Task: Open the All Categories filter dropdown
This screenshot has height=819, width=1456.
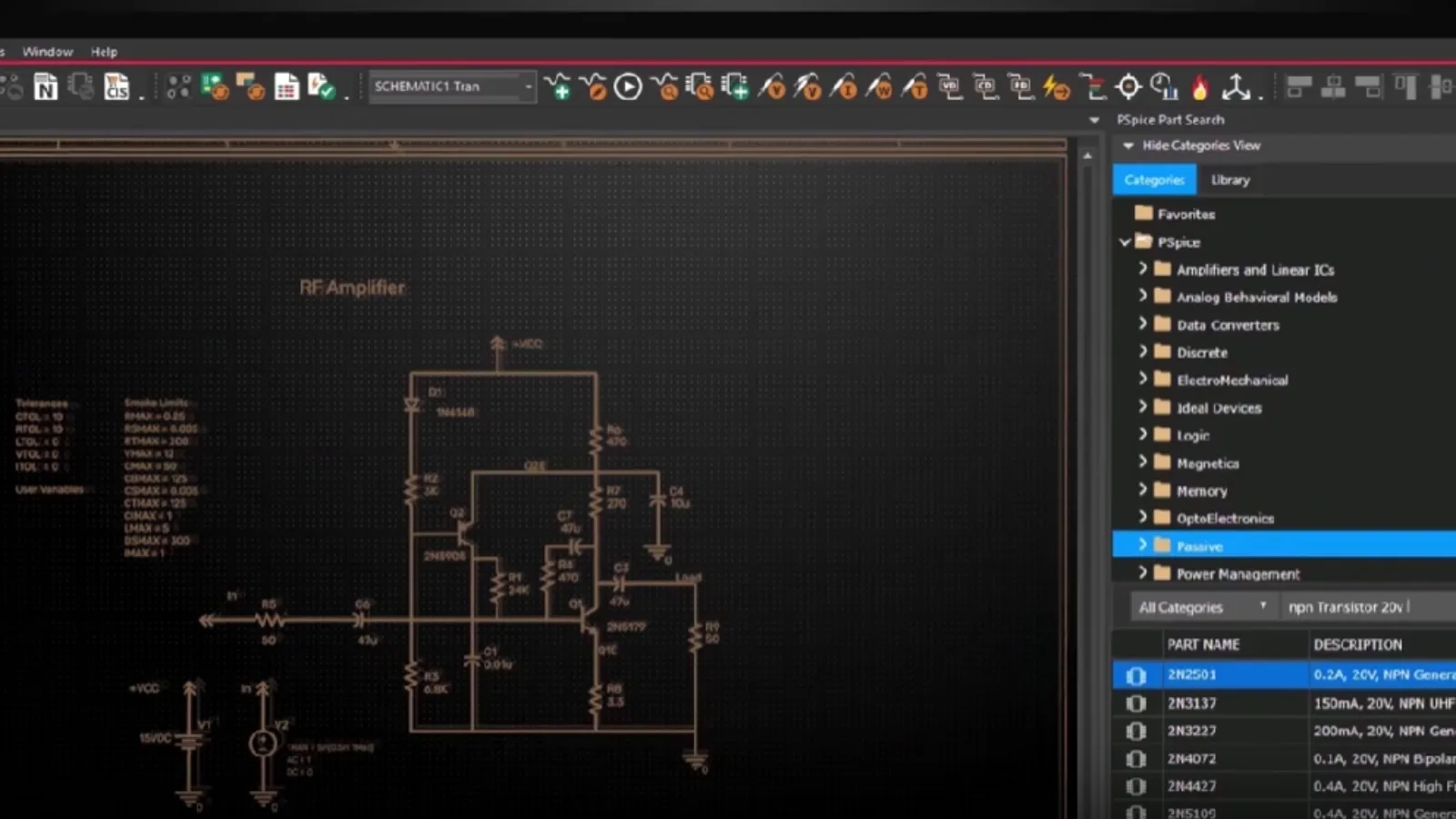Action: [1202, 607]
